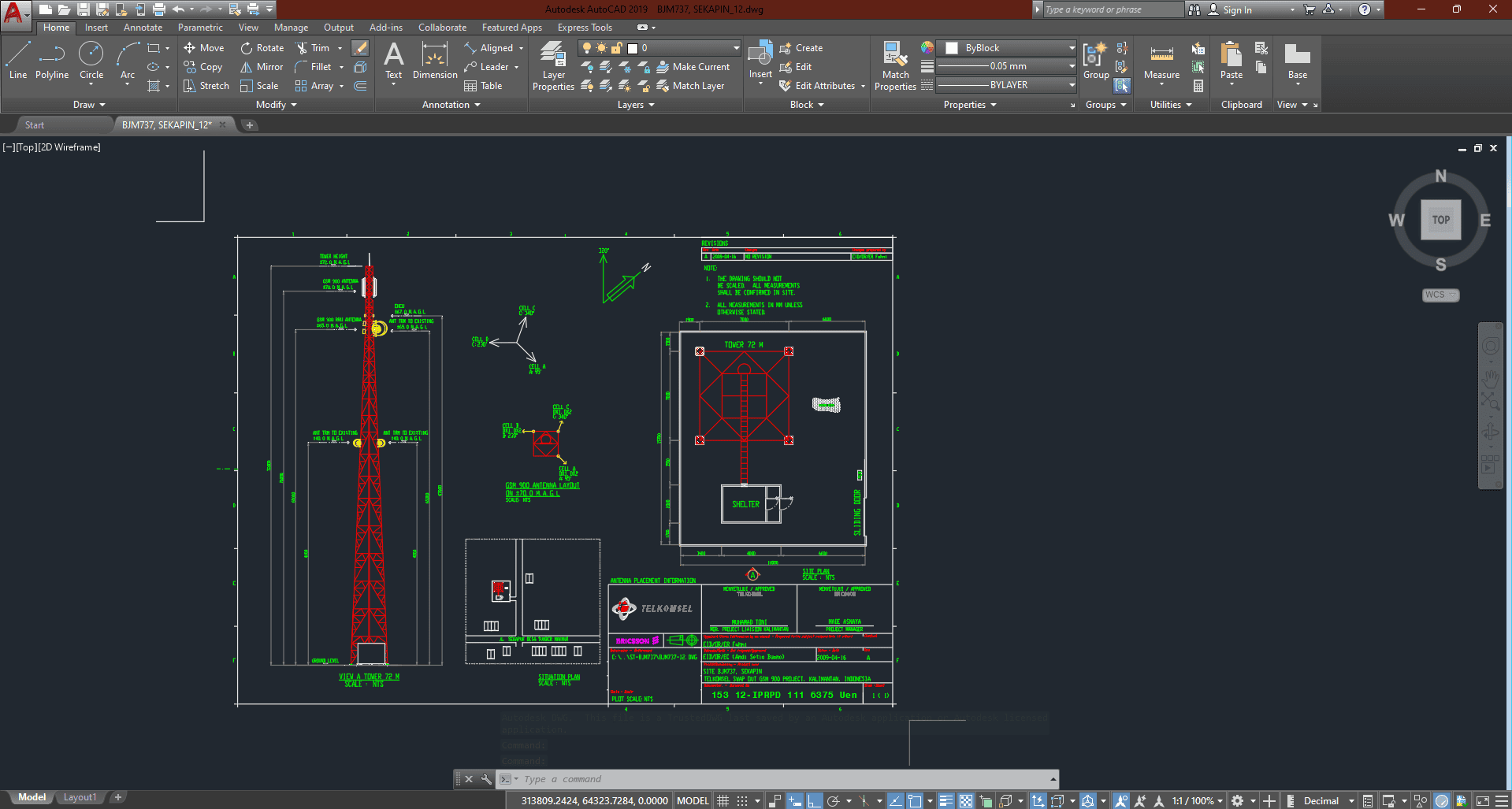The width and height of the screenshot is (1512, 809).
Task: Toggle the drawing grid display
Action: coord(723,801)
